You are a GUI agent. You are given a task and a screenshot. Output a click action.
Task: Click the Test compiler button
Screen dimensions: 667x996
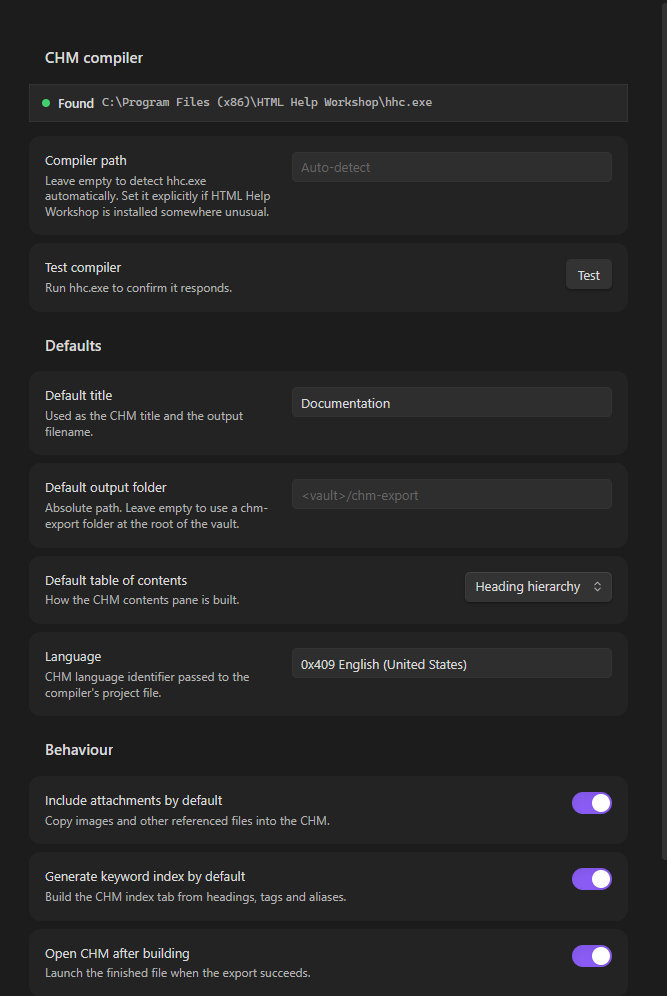pyautogui.click(x=588, y=275)
